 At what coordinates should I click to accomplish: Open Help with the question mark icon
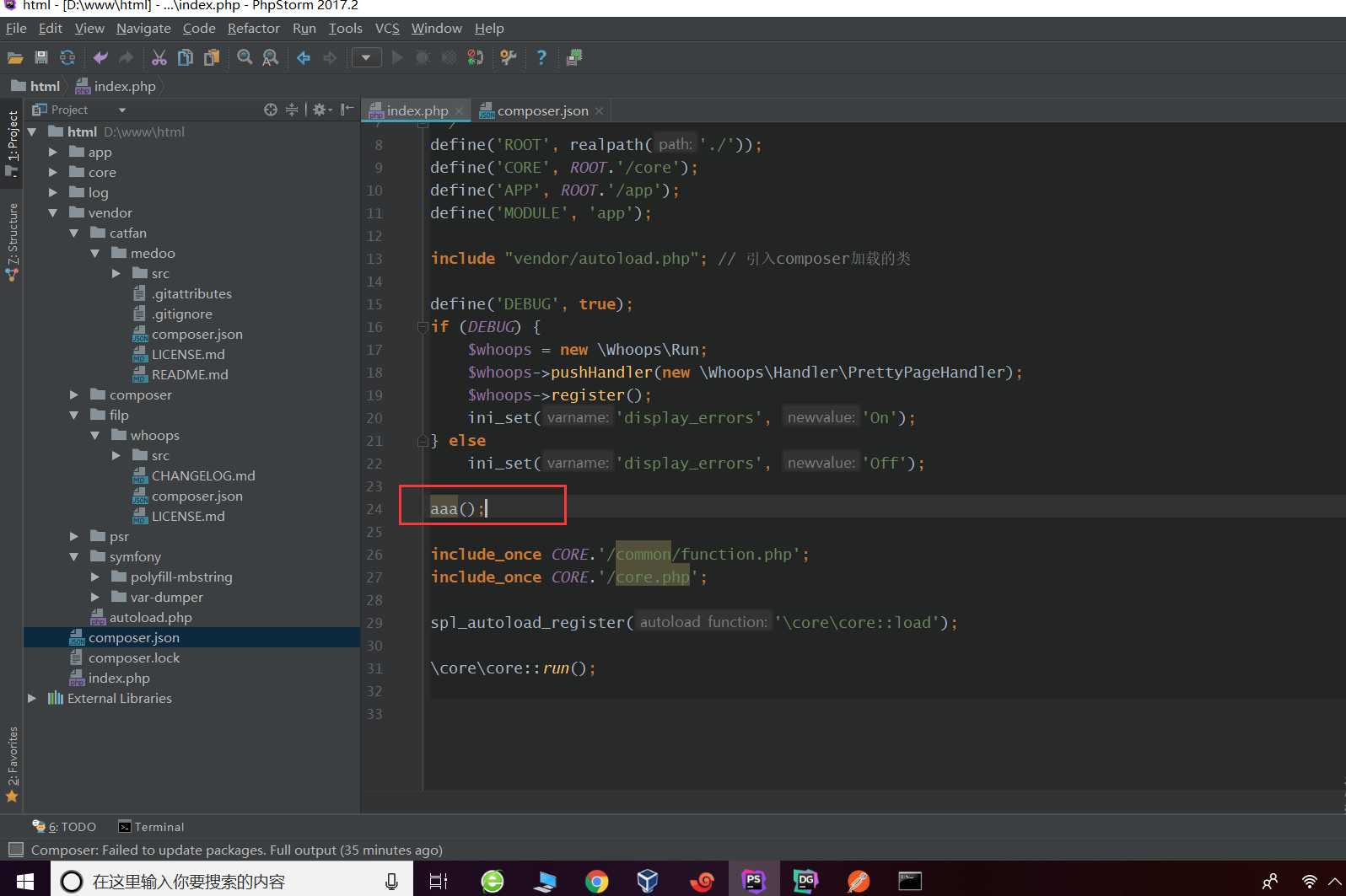point(541,57)
